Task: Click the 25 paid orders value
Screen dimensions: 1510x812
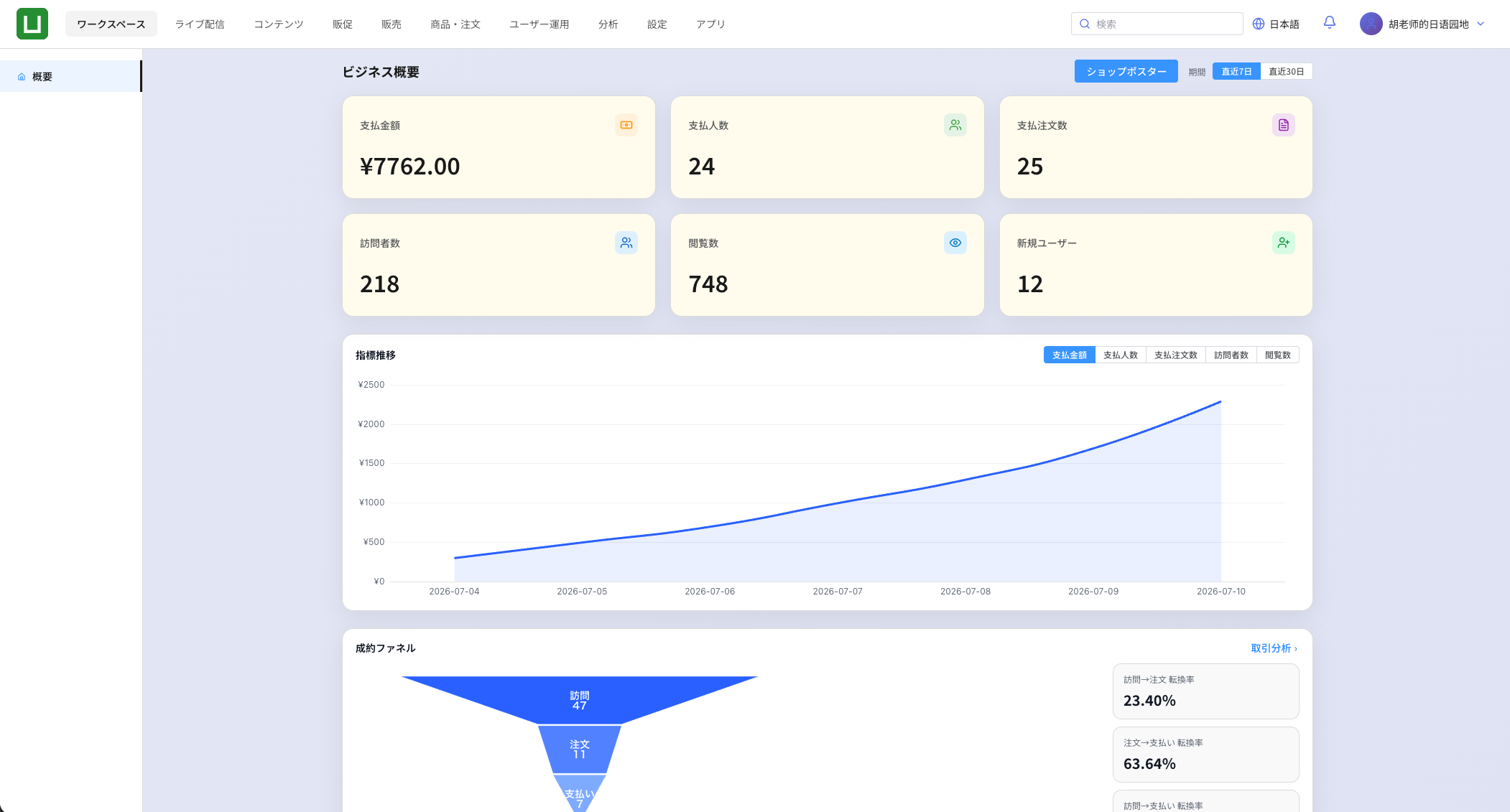Action: point(1030,167)
